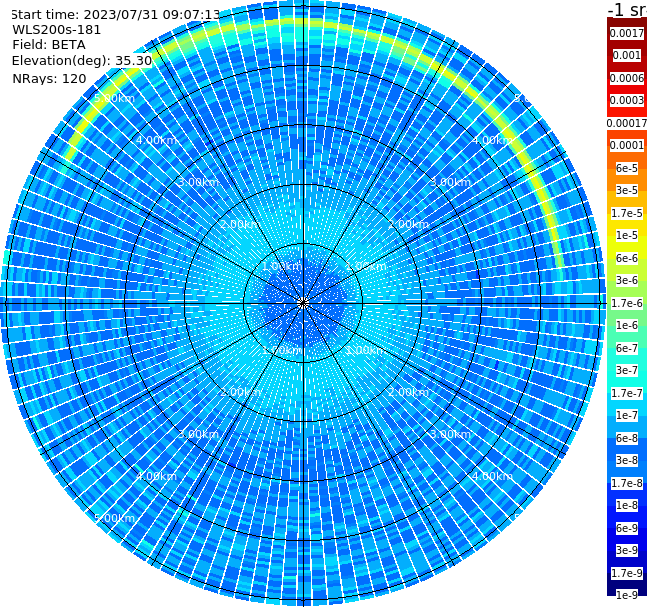Choose the 3e-5 colorbar tick

tap(627, 190)
